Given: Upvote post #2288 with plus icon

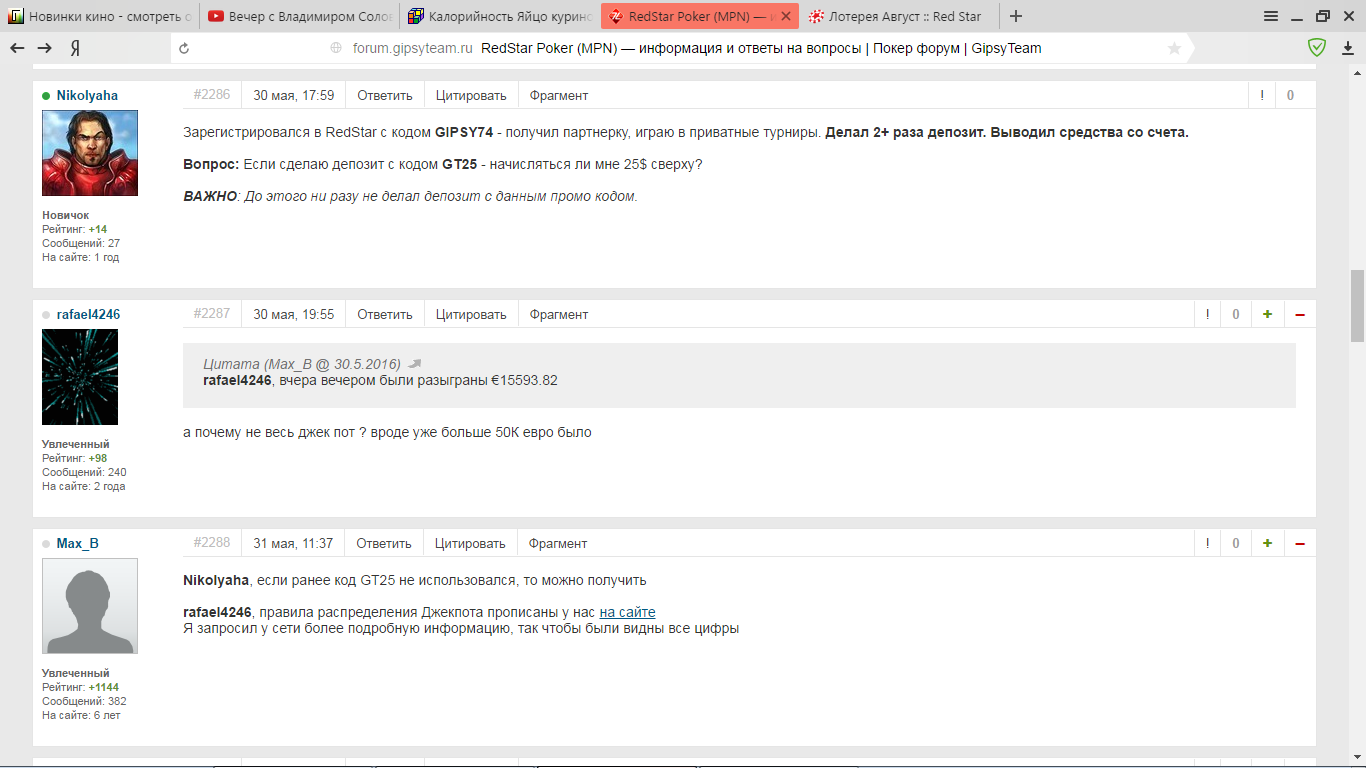Looking at the screenshot, I should [x=1267, y=543].
